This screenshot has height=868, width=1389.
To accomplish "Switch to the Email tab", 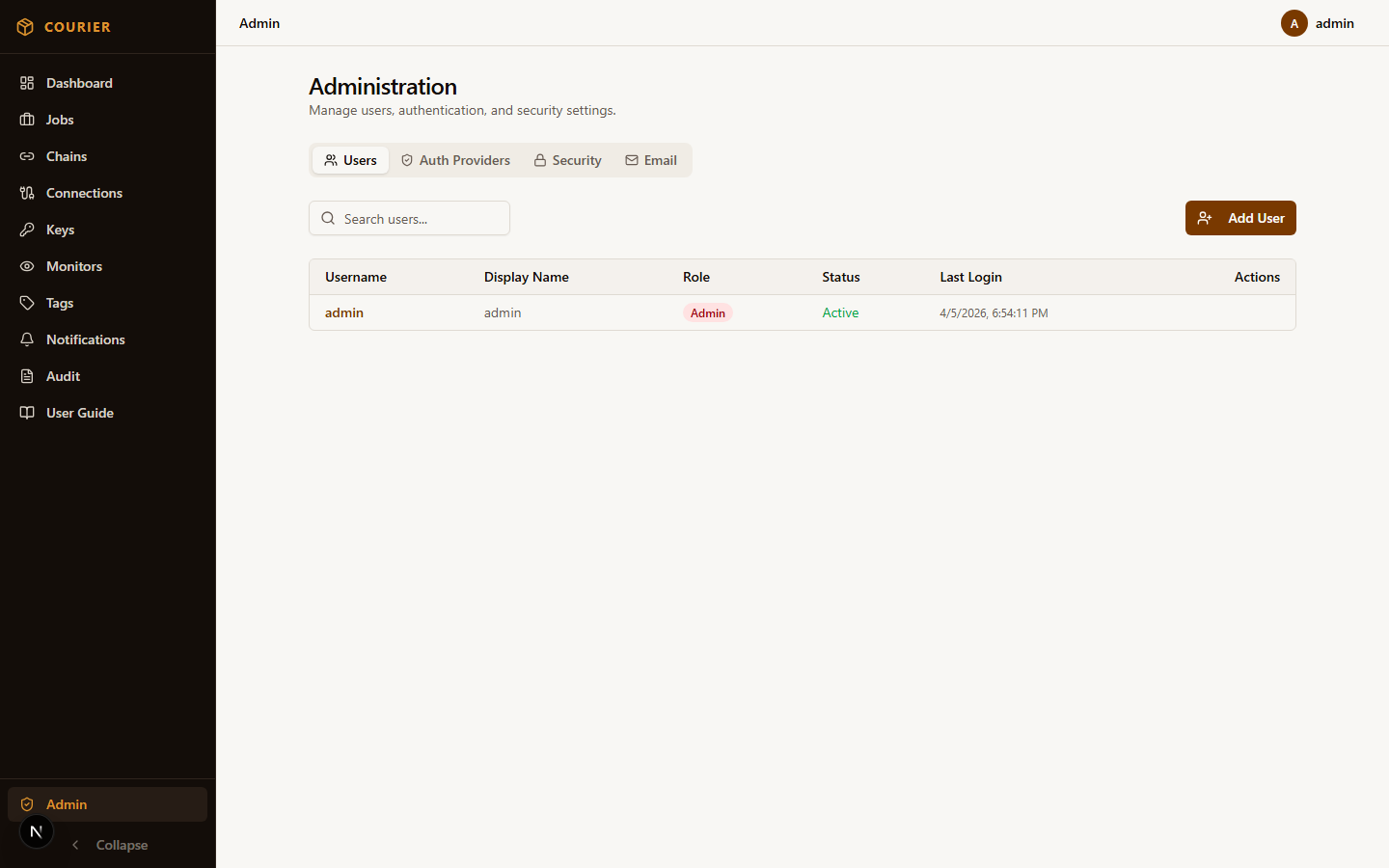I will pyautogui.click(x=651, y=160).
